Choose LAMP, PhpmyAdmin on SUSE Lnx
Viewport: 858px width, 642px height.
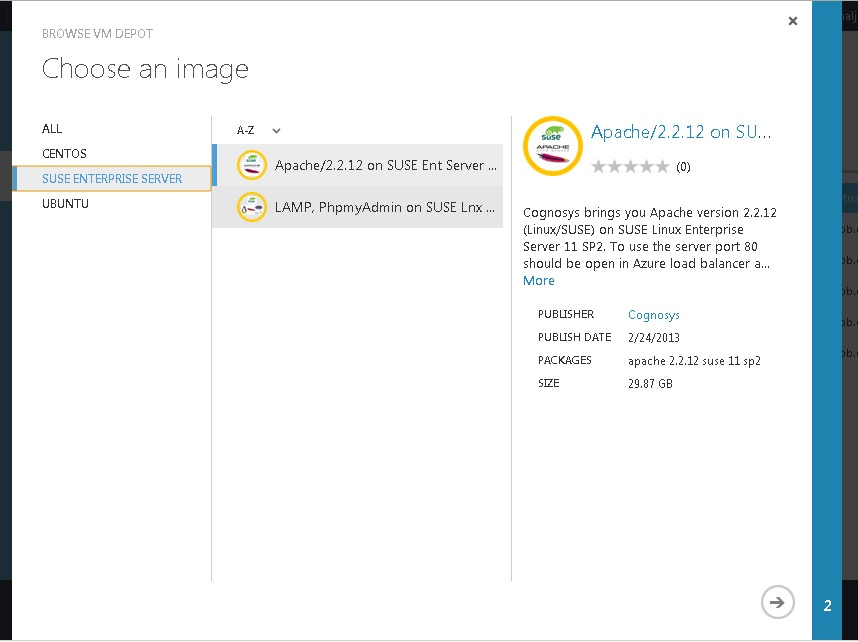click(357, 207)
